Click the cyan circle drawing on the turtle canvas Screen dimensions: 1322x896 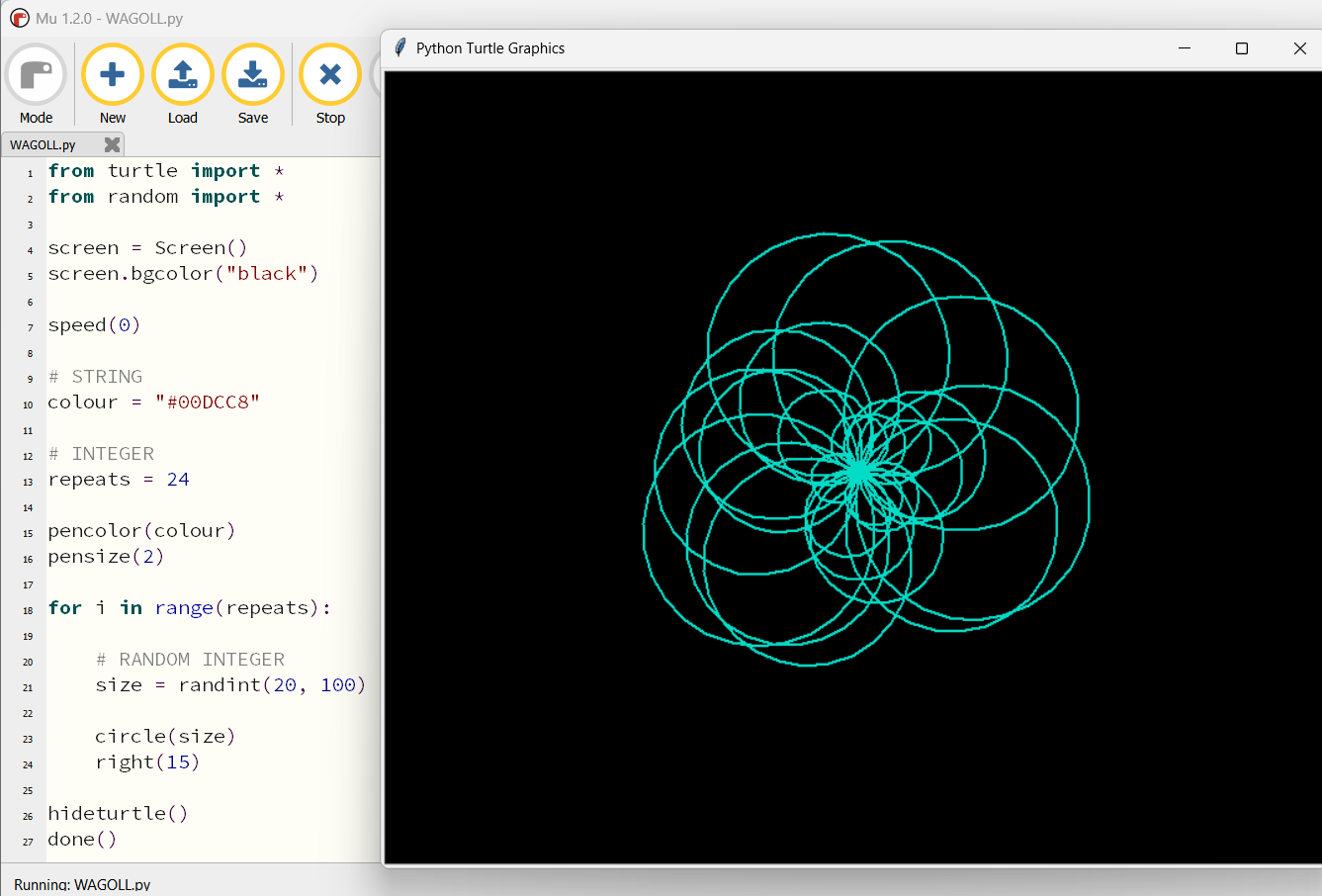(866, 450)
